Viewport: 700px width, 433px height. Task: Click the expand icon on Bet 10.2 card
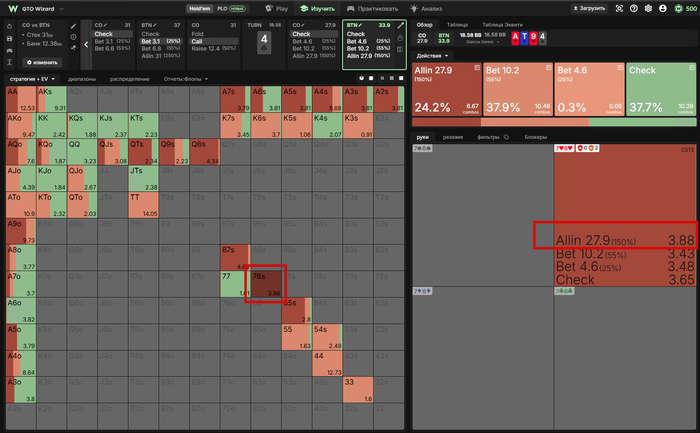coord(548,67)
